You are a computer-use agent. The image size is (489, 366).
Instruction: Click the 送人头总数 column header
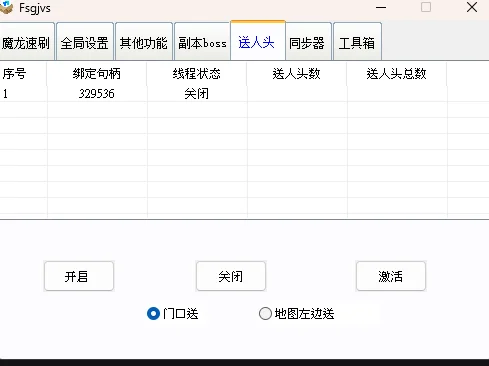click(397, 73)
